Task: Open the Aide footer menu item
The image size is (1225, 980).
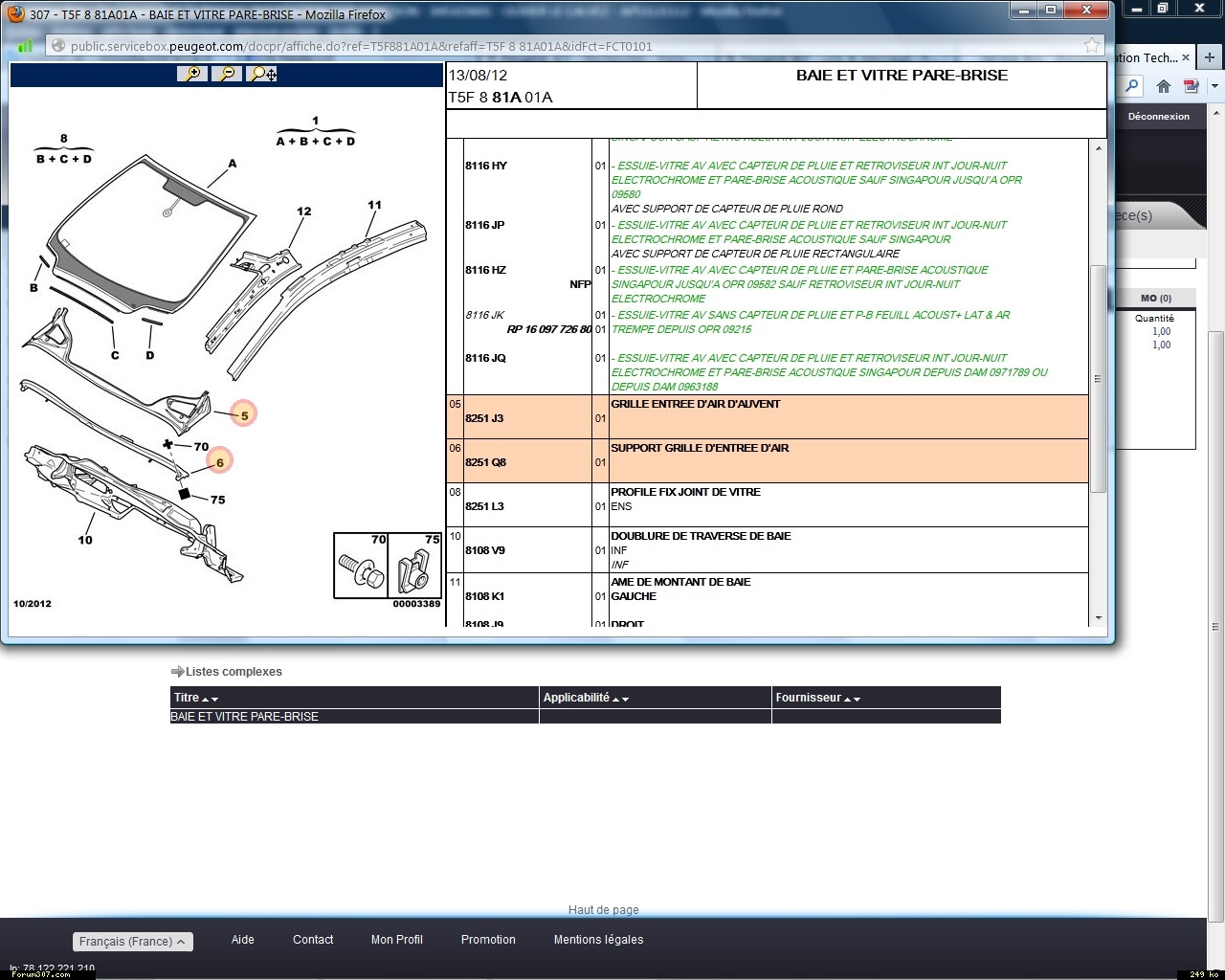Action: [x=243, y=940]
